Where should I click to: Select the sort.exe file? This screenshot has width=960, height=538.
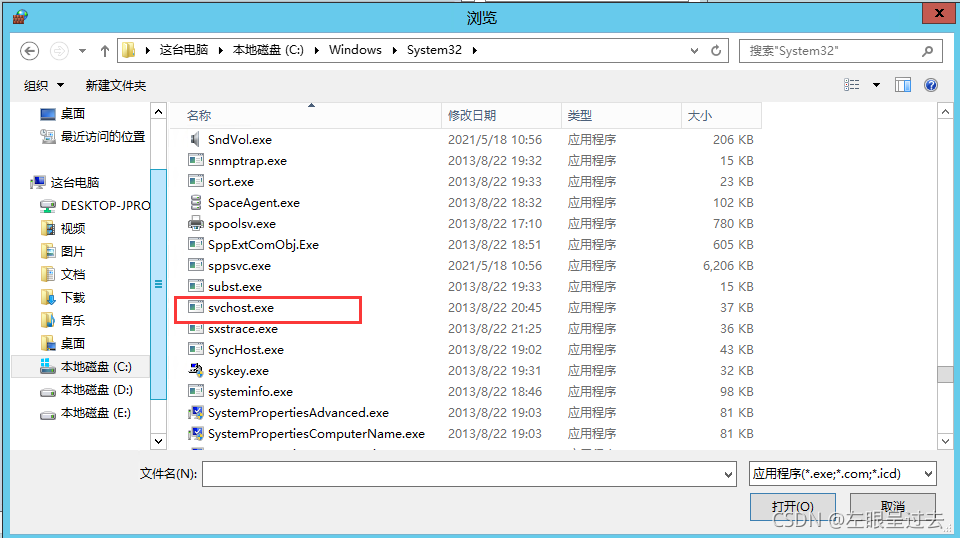click(x=231, y=182)
